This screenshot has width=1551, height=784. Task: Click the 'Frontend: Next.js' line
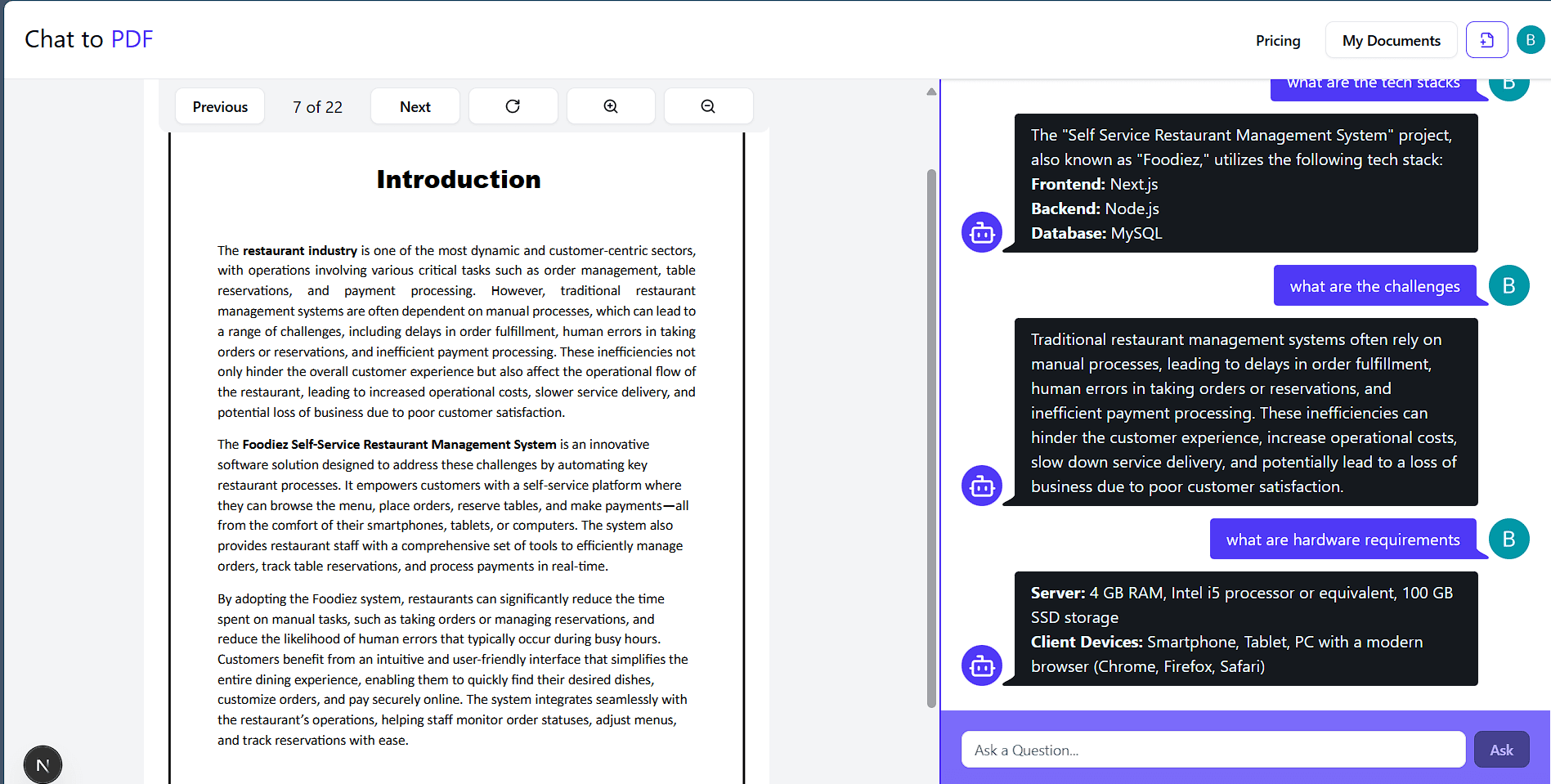[x=1094, y=184]
